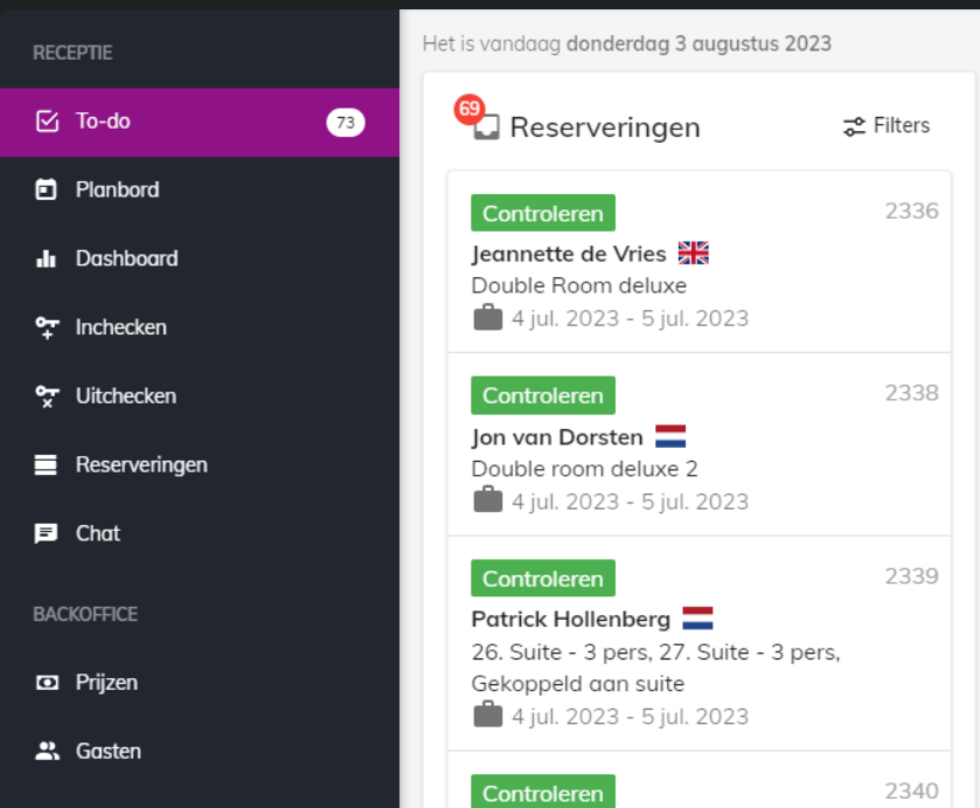Click Controleren on reservation 2340

(543, 792)
